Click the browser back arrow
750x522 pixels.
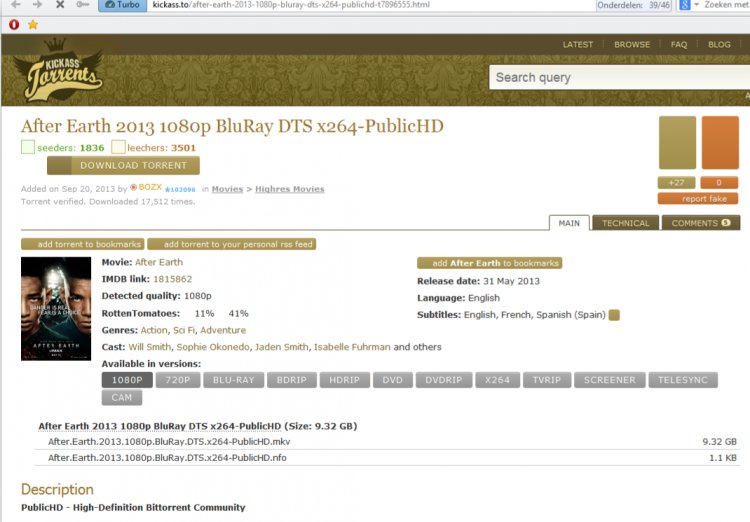pyautogui.click(x=16, y=4)
